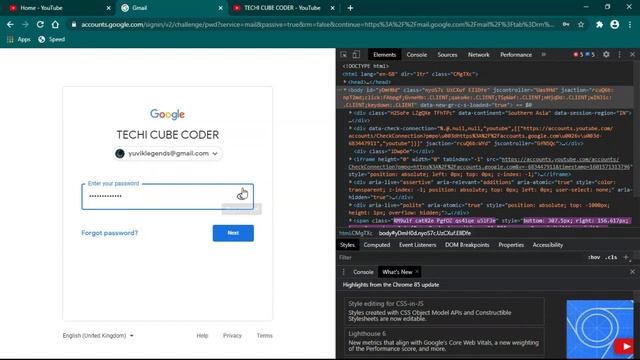Open the Chrome three-dot menu
Image resolution: width=640 pixels, height=360 pixels.
click(x=630, y=24)
